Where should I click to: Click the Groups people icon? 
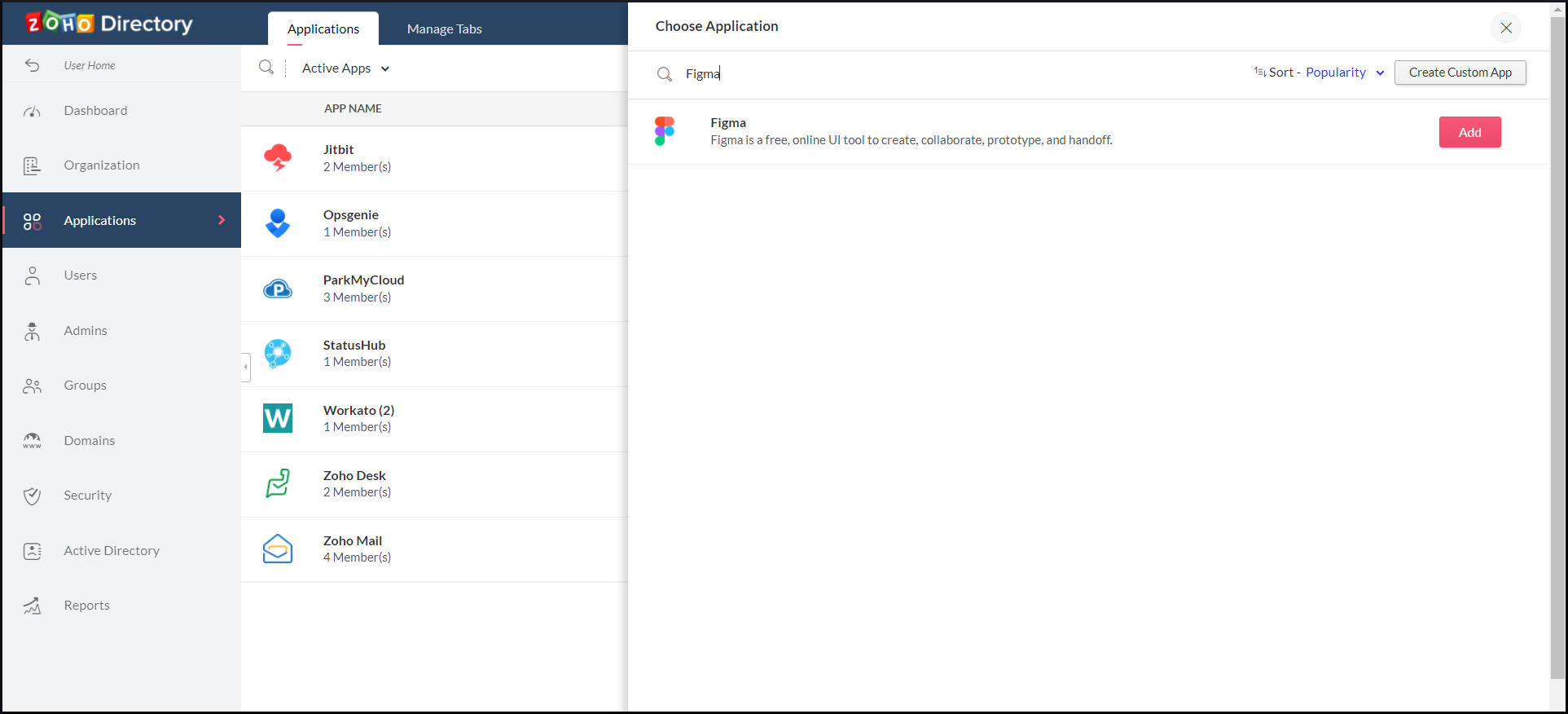[32, 386]
